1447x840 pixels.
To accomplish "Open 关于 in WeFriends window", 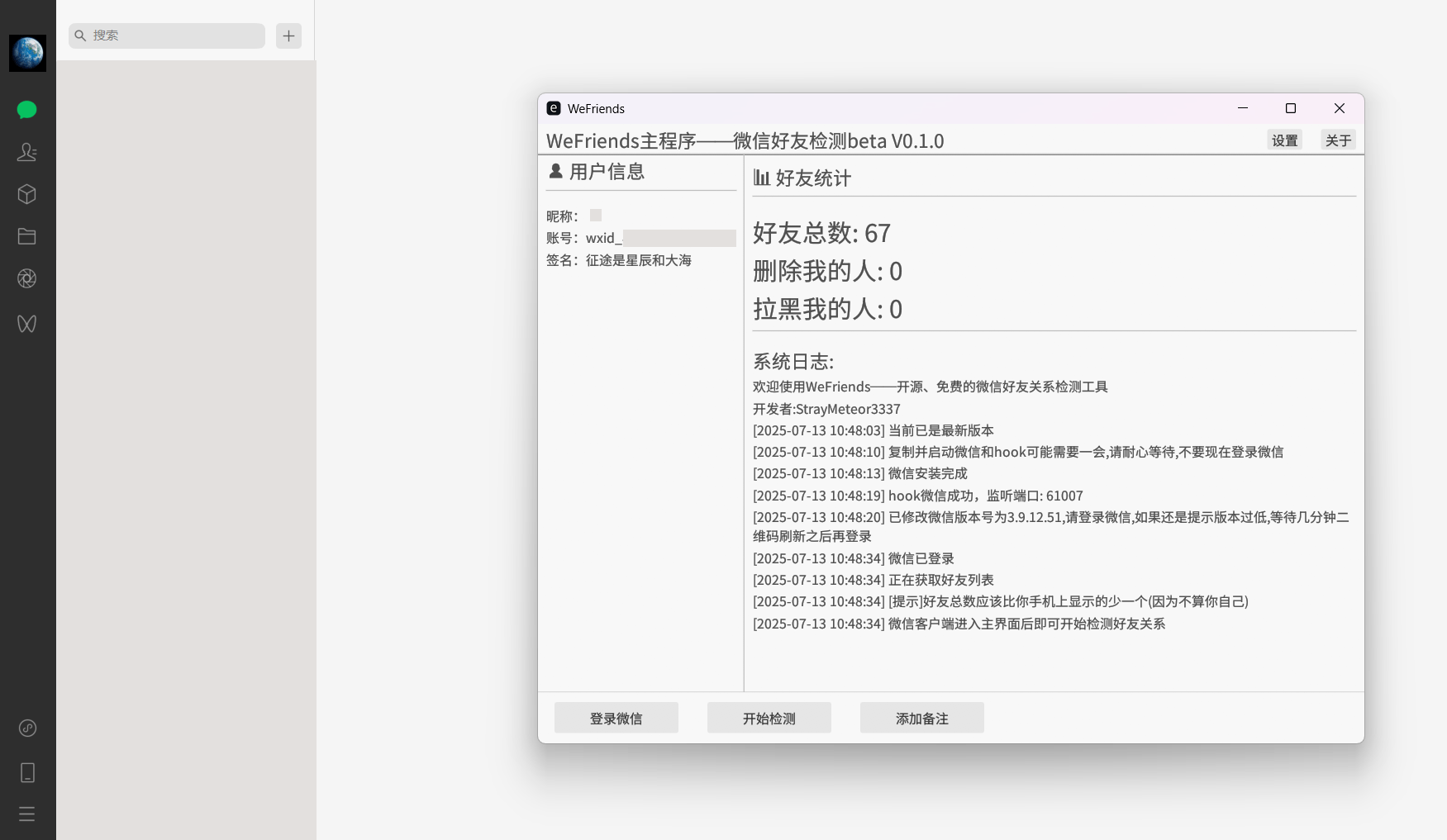I will (1338, 140).
